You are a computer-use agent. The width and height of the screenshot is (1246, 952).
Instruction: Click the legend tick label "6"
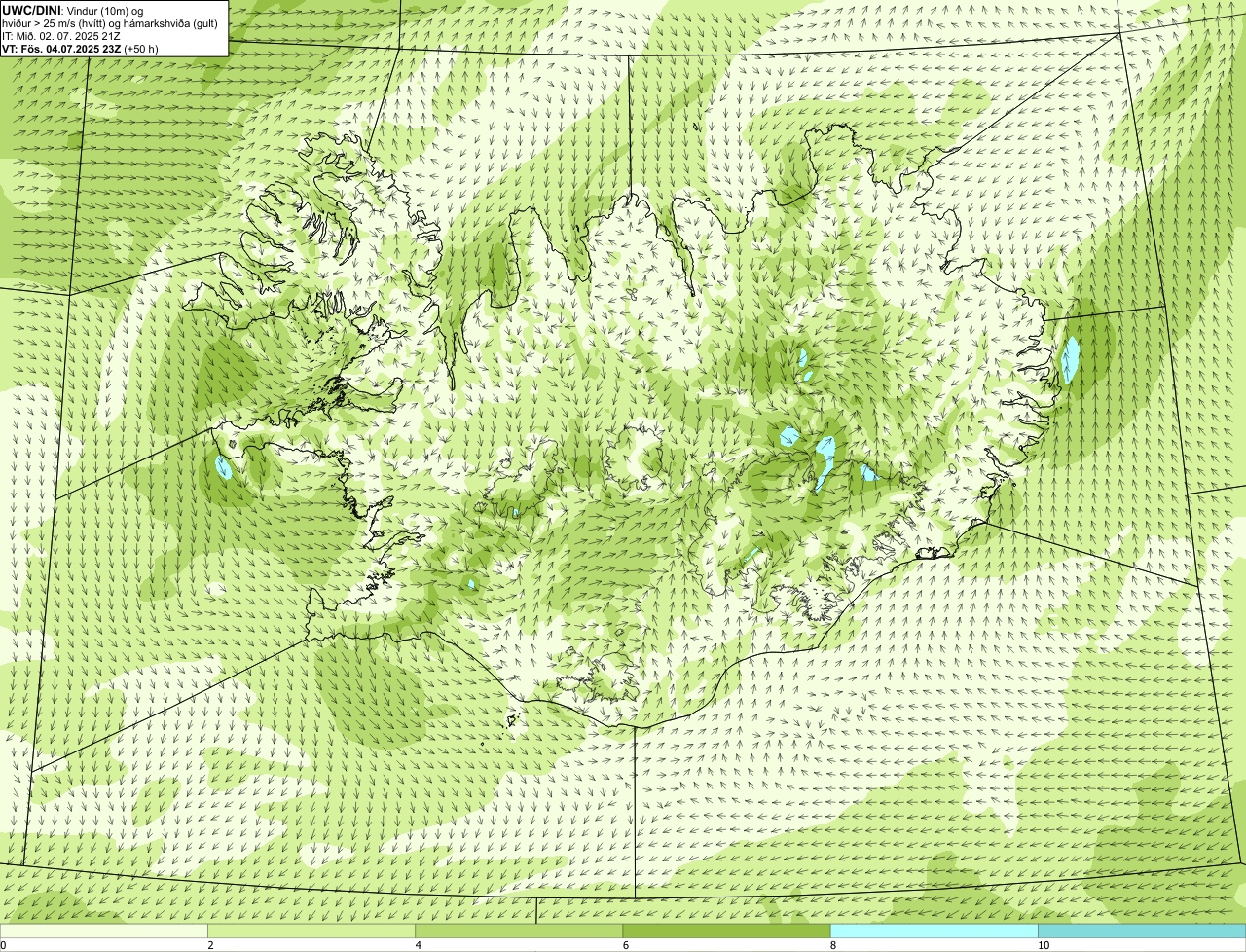click(x=625, y=945)
